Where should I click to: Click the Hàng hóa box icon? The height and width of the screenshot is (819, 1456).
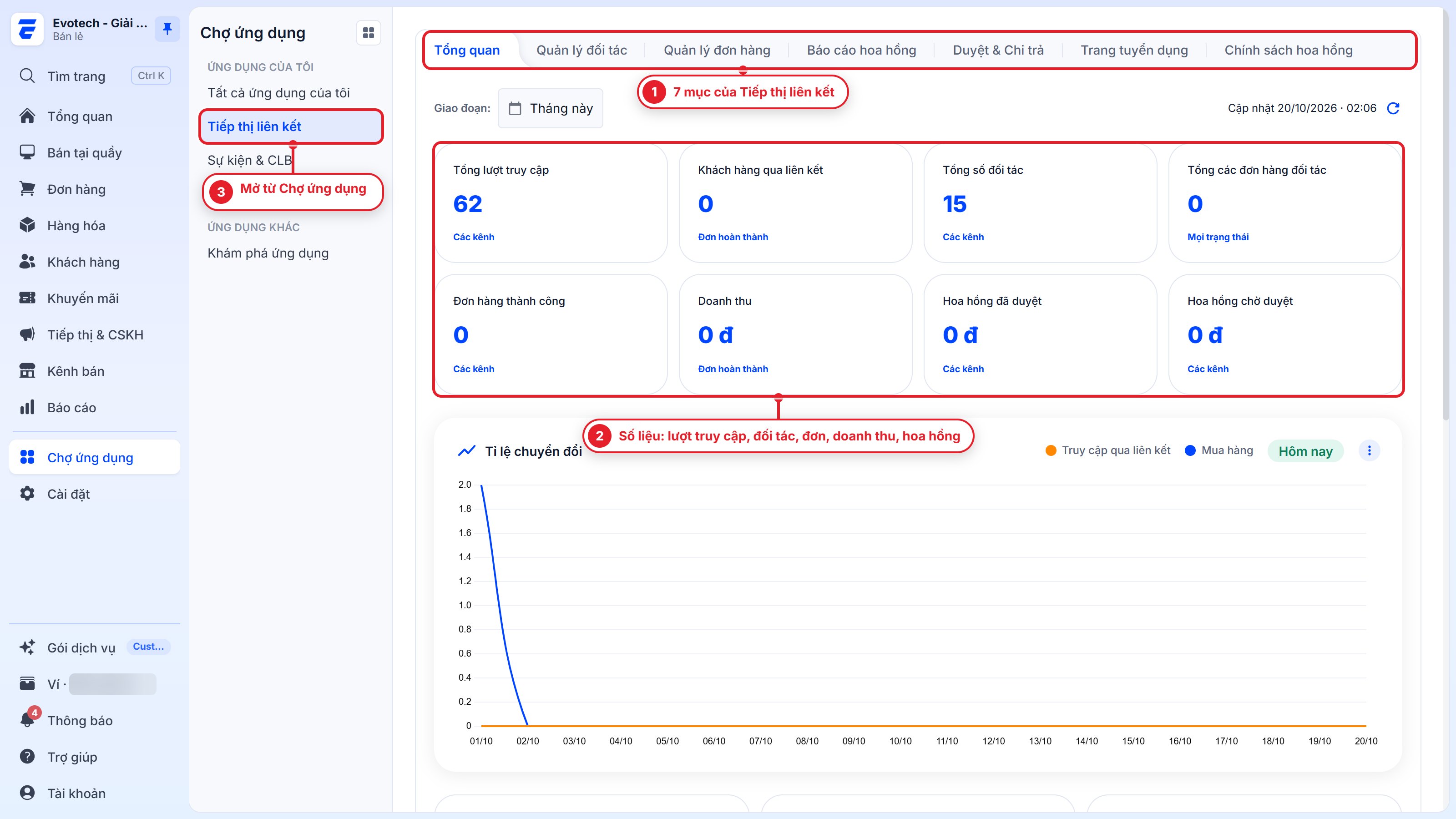27,225
